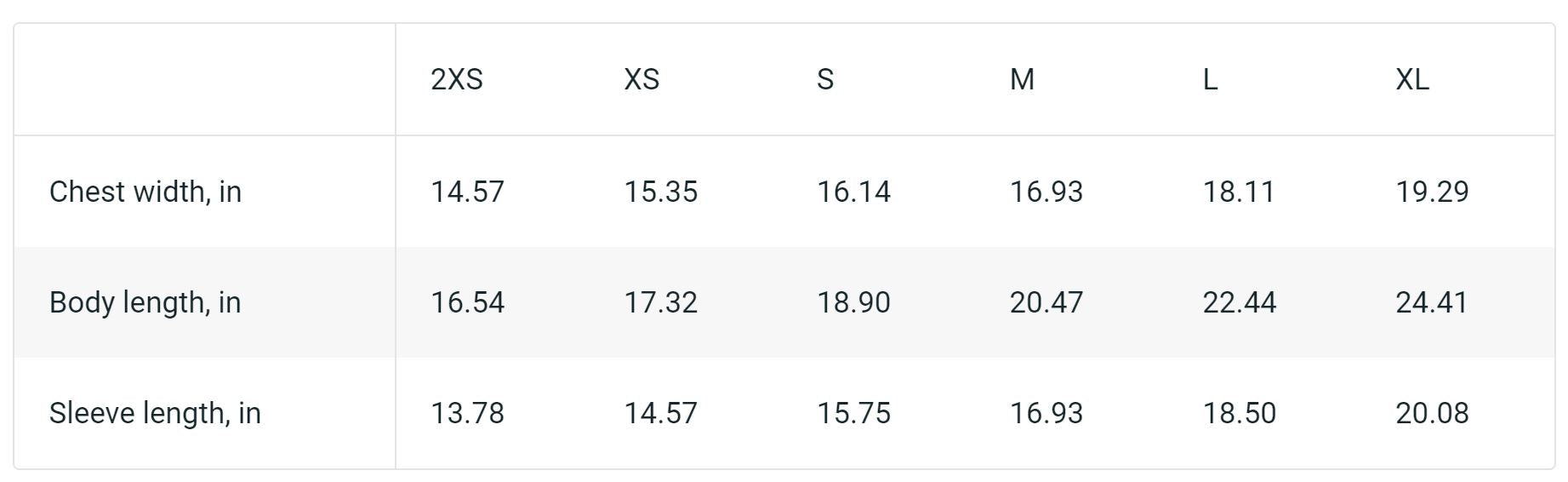Click the L size column header
1568x482 pixels.
pos(1210,79)
